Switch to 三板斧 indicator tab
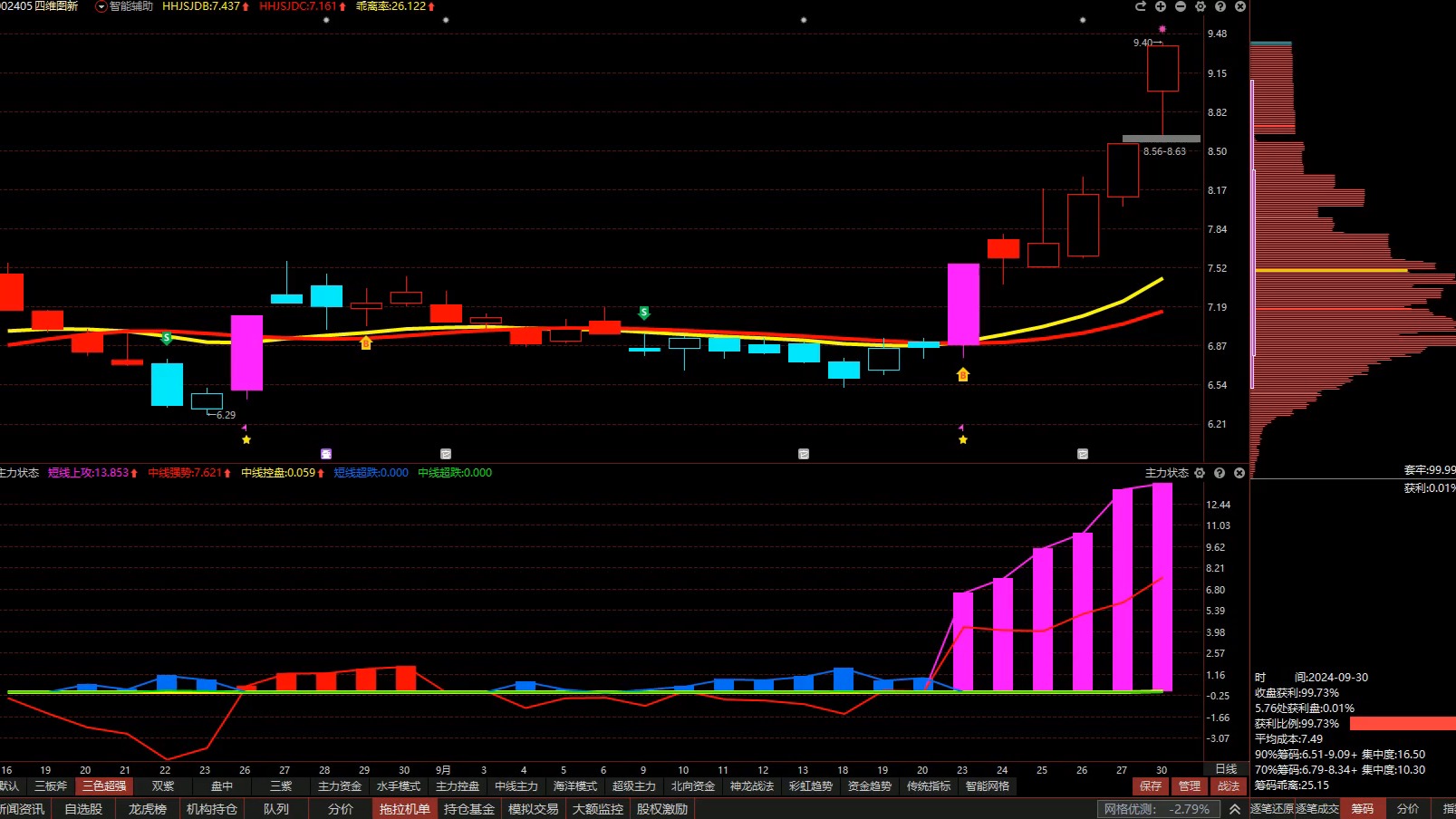Viewport: 1456px width, 819px height. (x=51, y=786)
